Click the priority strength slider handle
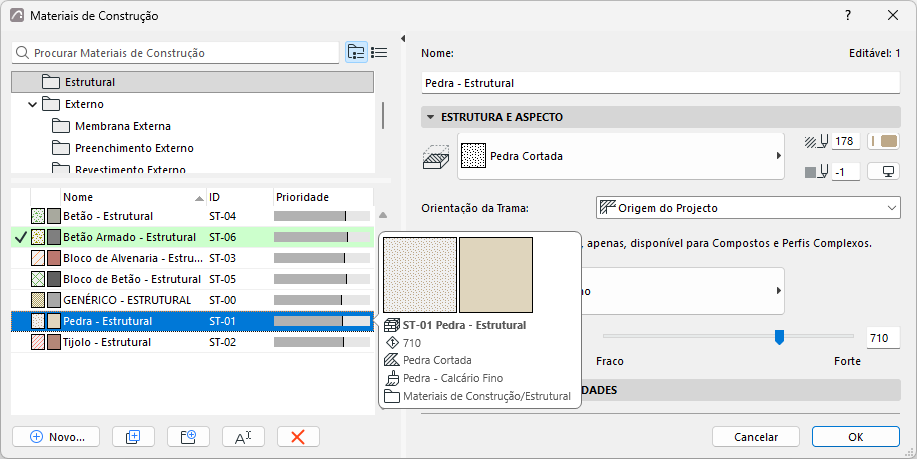The height and width of the screenshot is (459, 917). 779,337
